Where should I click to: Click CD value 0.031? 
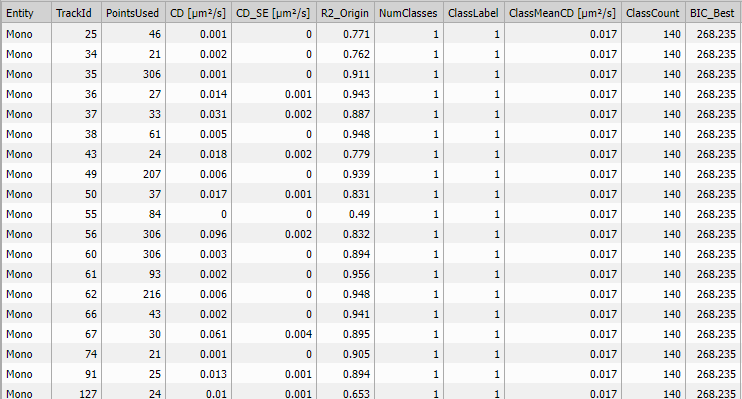213,114
